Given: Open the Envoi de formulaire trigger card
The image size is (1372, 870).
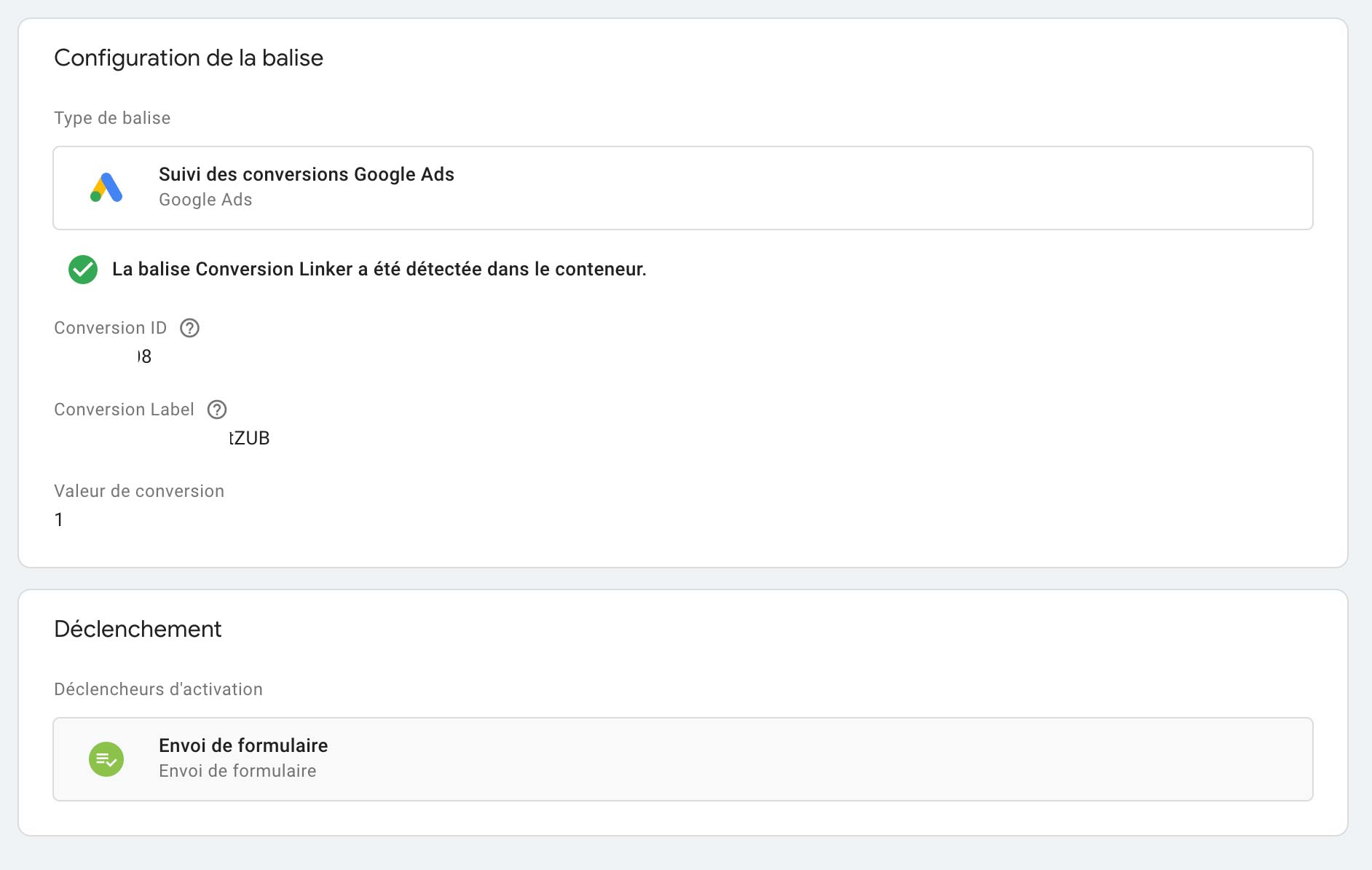Looking at the screenshot, I should (x=683, y=759).
